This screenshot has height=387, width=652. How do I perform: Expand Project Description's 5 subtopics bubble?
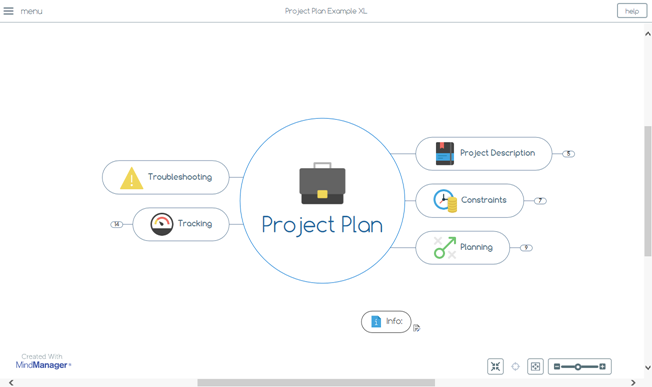coord(568,154)
